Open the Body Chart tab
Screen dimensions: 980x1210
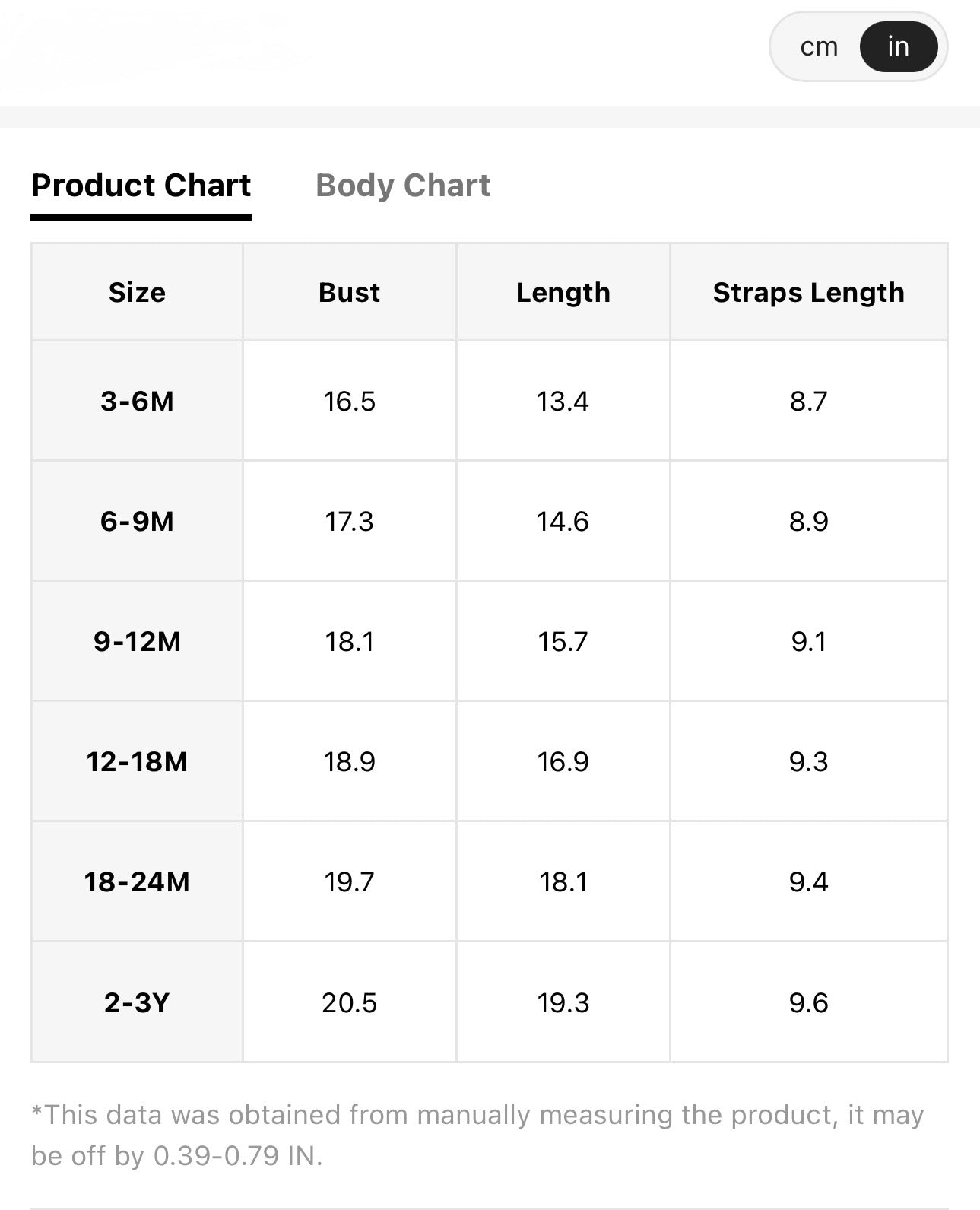(x=403, y=186)
